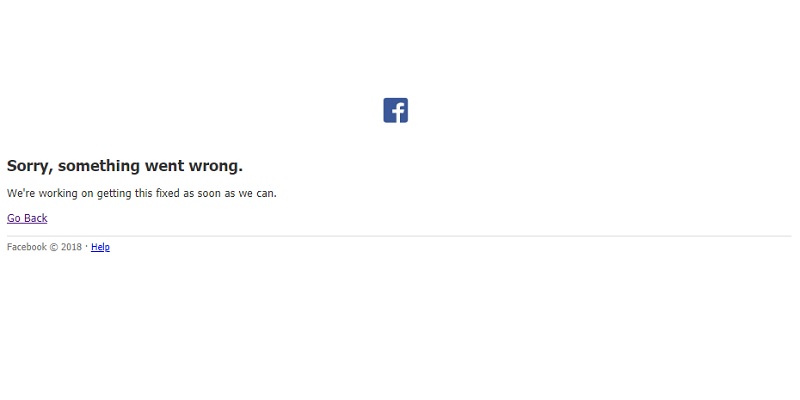Click the white 'f' letter inside the logo
This screenshot has height=400, width=800.
[x=398, y=112]
